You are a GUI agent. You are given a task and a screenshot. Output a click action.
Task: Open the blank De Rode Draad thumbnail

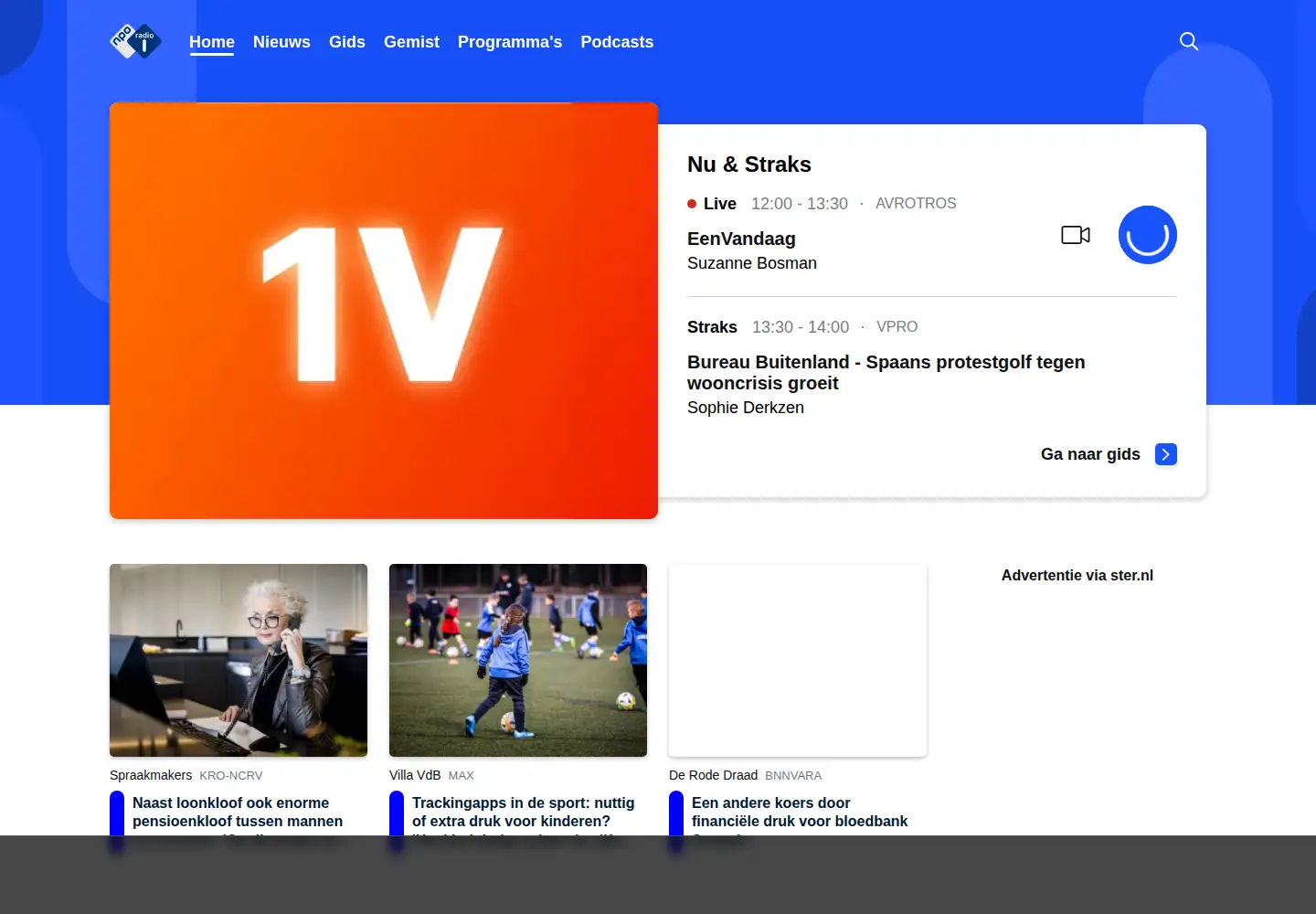pyautogui.click(x=798, y=660)
